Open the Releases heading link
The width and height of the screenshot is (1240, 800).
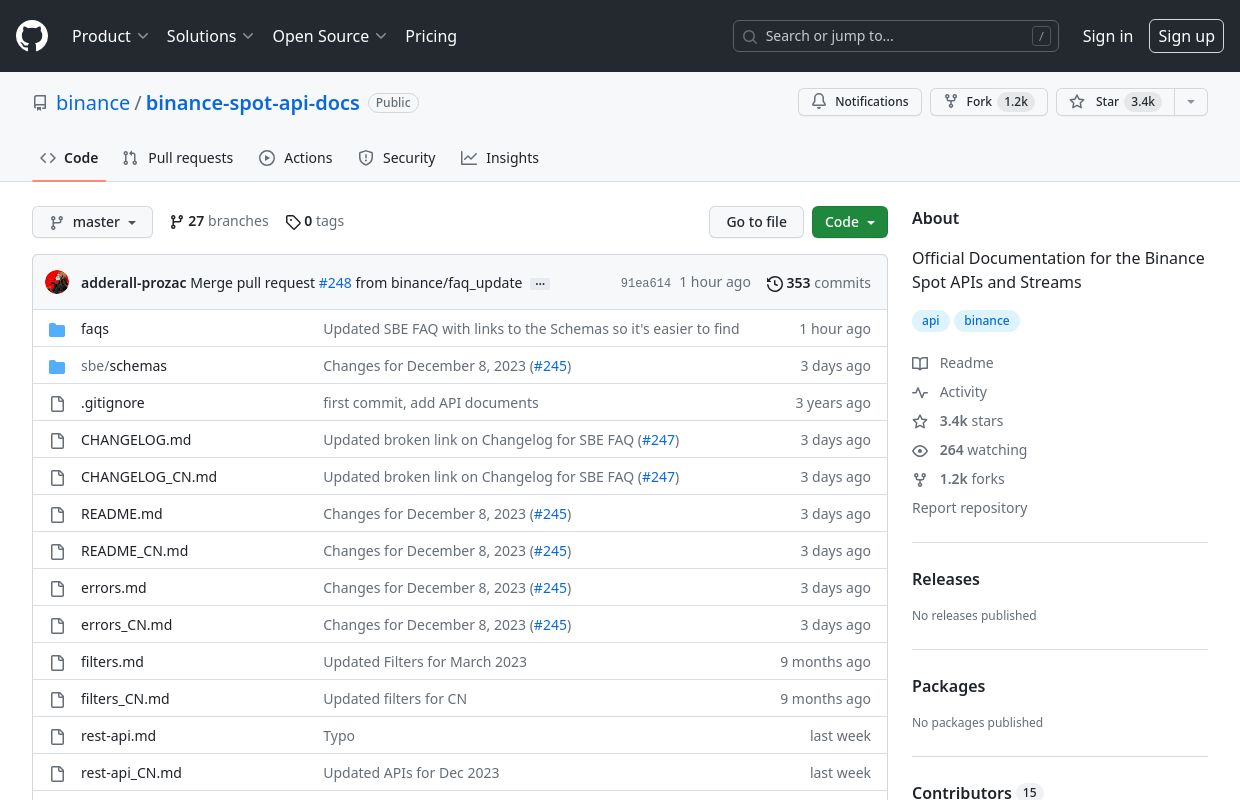click(946, 579)
